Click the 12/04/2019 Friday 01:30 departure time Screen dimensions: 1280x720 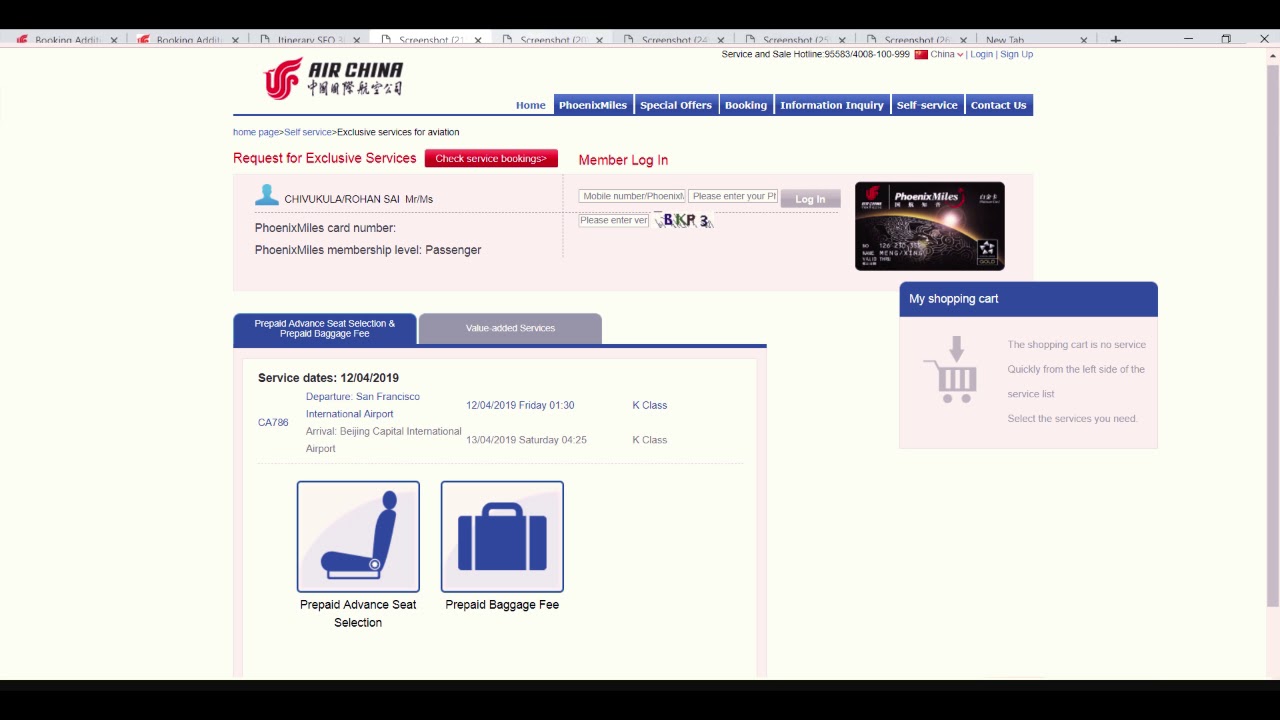[520, 405]
